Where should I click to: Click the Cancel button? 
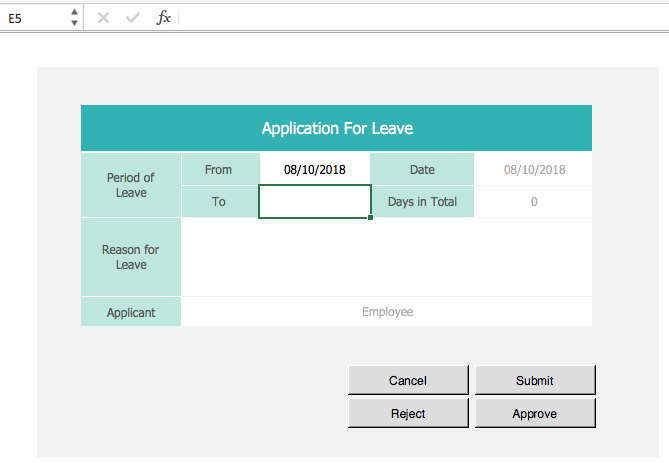coord(408,380)
